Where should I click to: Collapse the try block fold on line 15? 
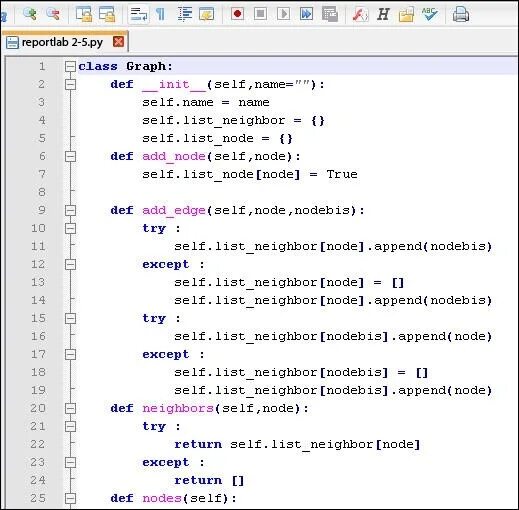[70, 318]
